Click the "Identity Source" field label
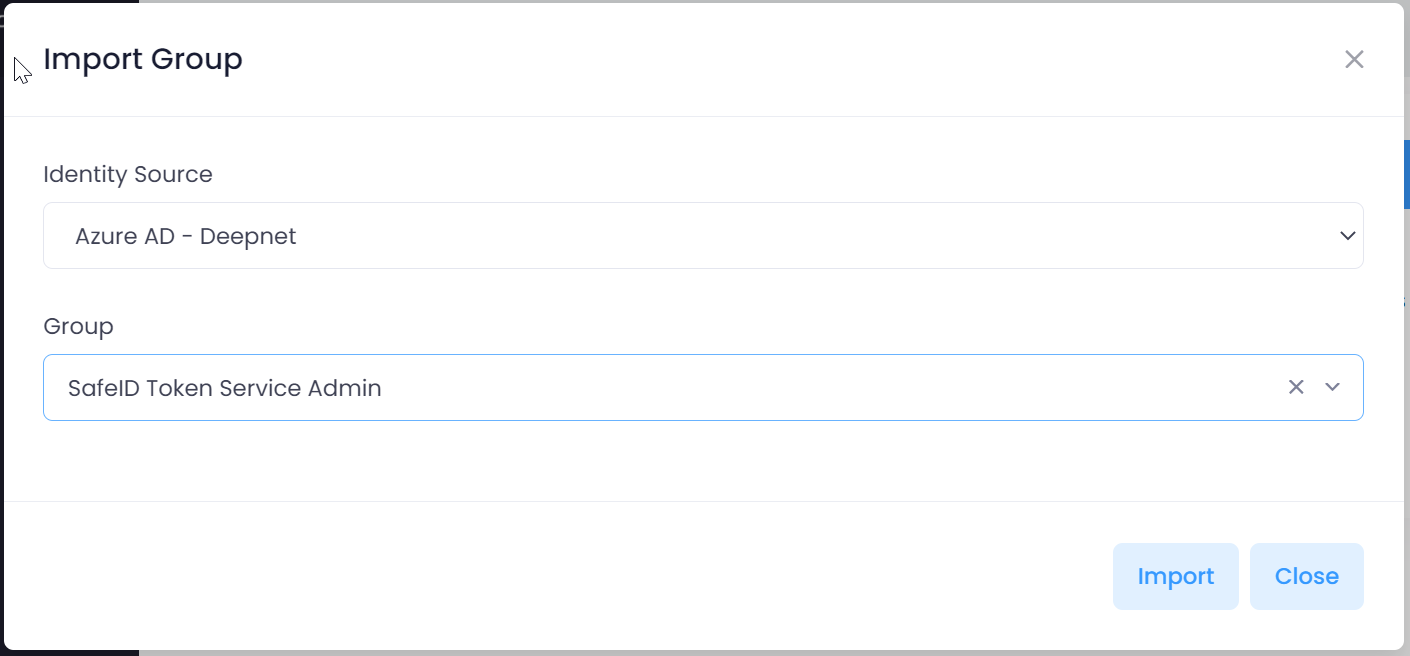The image size is (1410, 656). click(128, 174)
